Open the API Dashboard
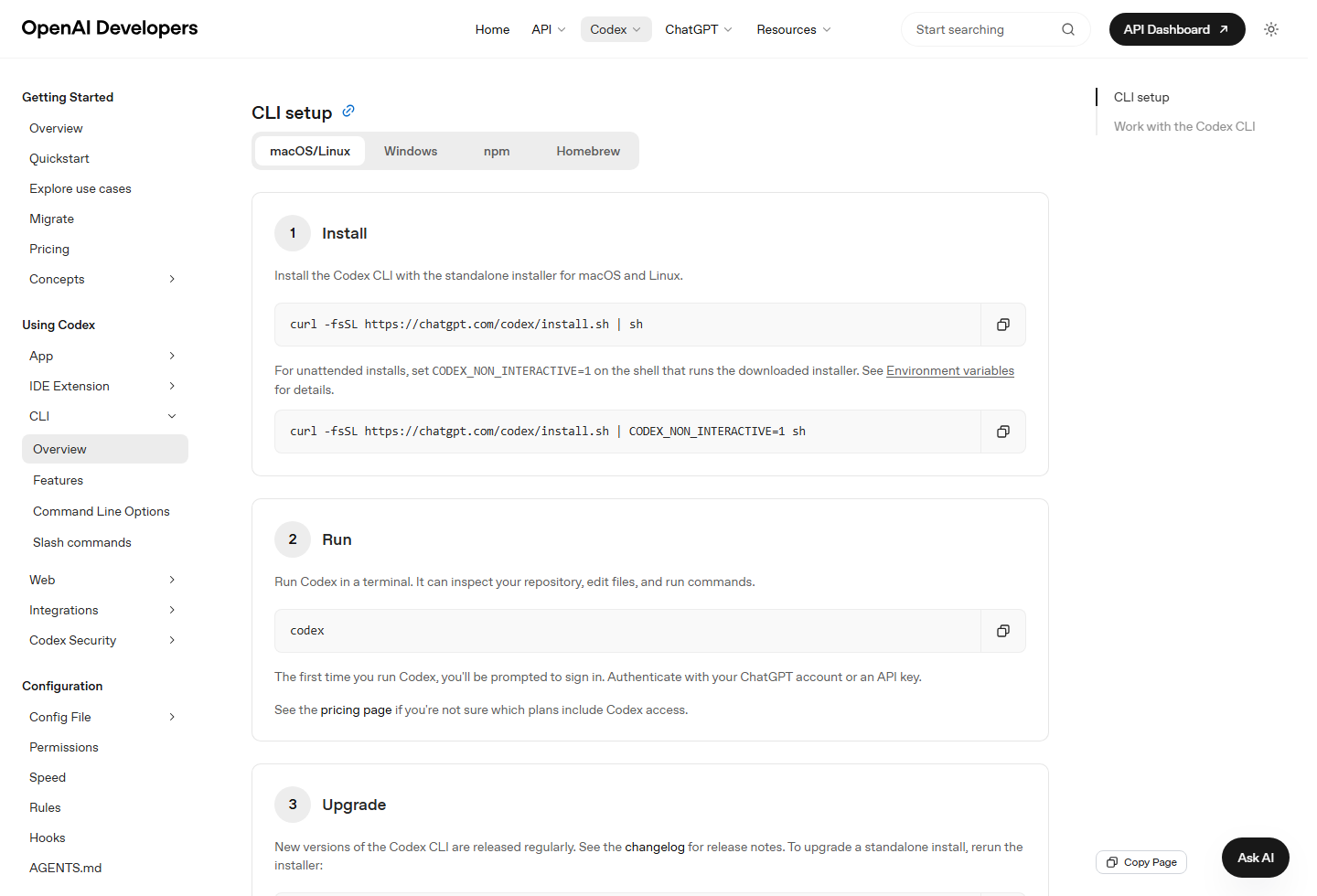Viewport: 1317px width, 896px height. tap(1177, 29)
